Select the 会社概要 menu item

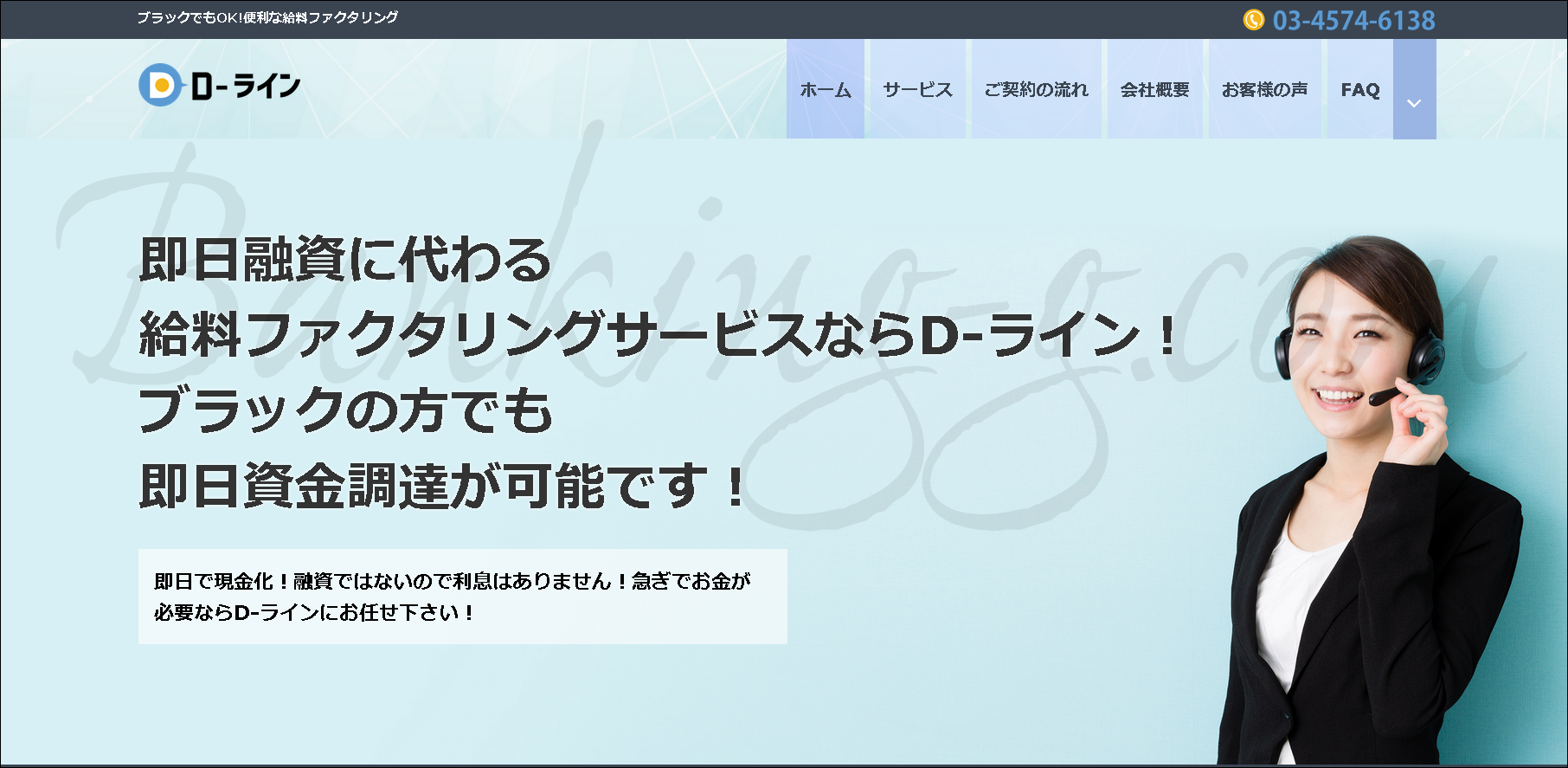tap(1154, 89)
